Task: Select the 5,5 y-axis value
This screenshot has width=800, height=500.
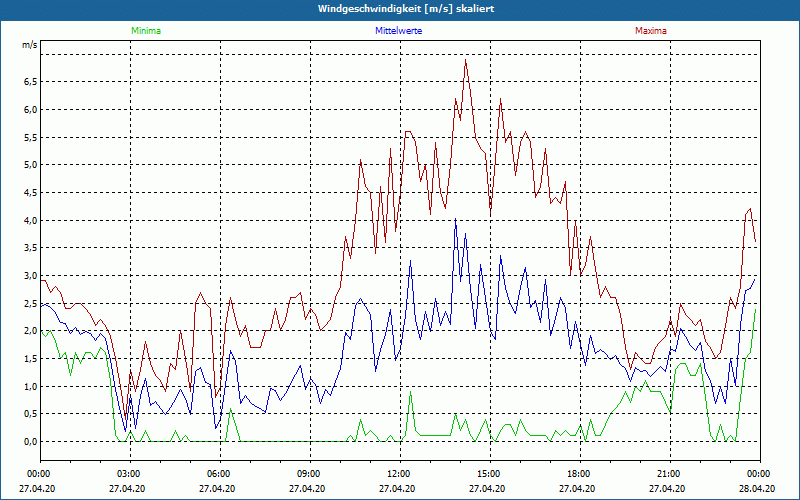Action: tap(31, 137)
